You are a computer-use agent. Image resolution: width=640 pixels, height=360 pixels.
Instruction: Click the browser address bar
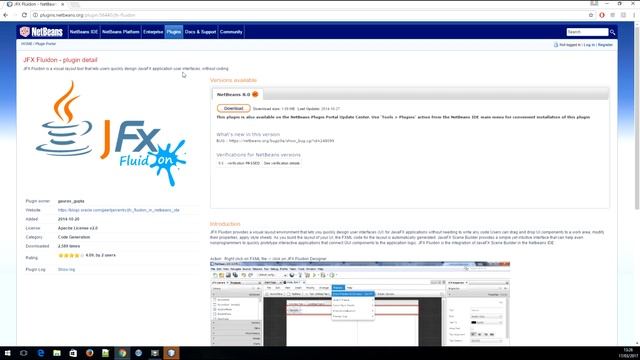[310, 15]
